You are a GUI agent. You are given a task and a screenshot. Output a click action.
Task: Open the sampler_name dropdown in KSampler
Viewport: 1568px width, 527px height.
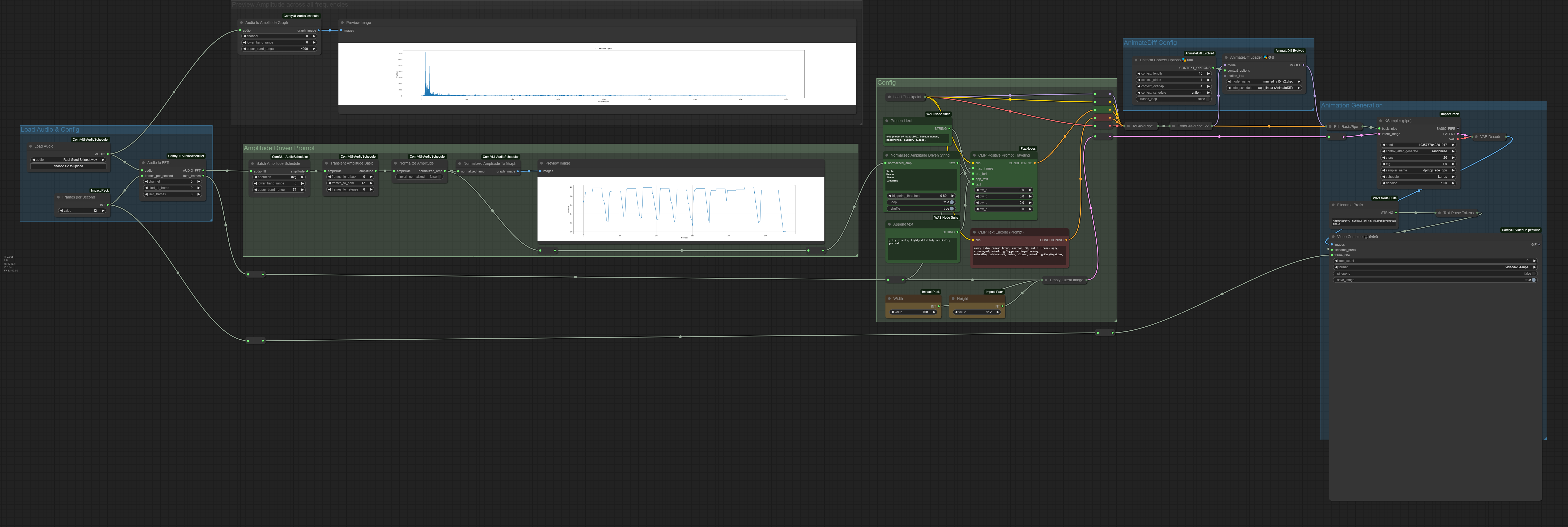click(1418, 170)
